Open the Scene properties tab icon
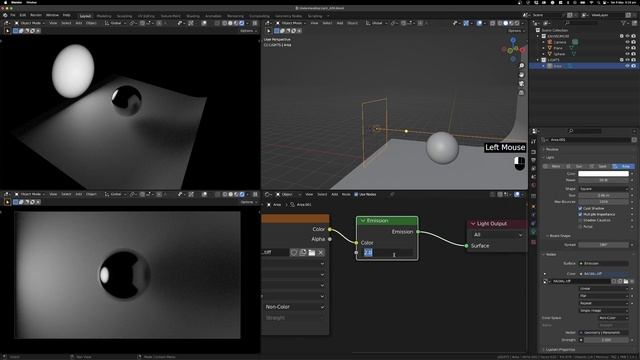 click(x=533, y=177)
